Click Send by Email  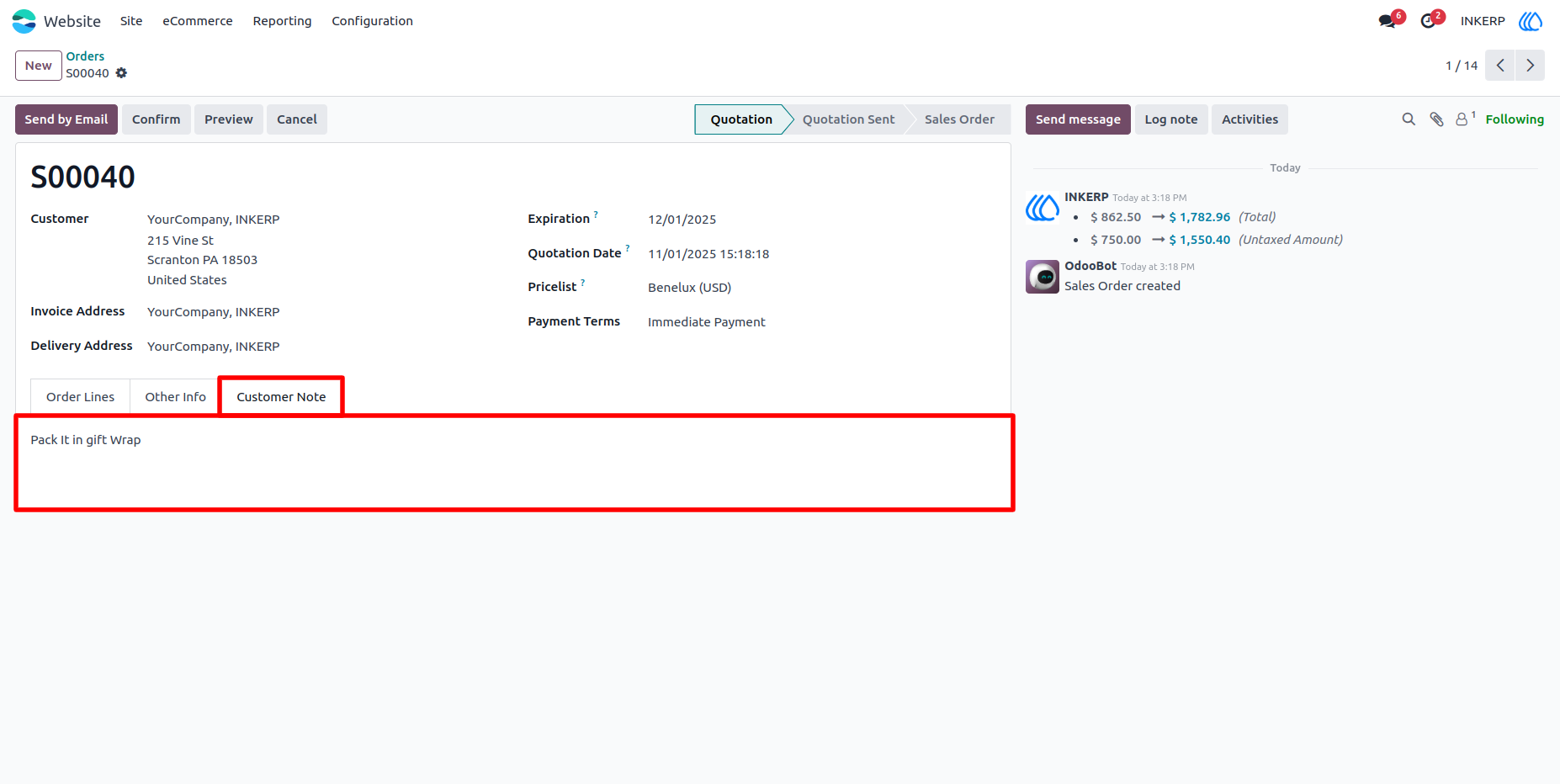click(66, 119)
